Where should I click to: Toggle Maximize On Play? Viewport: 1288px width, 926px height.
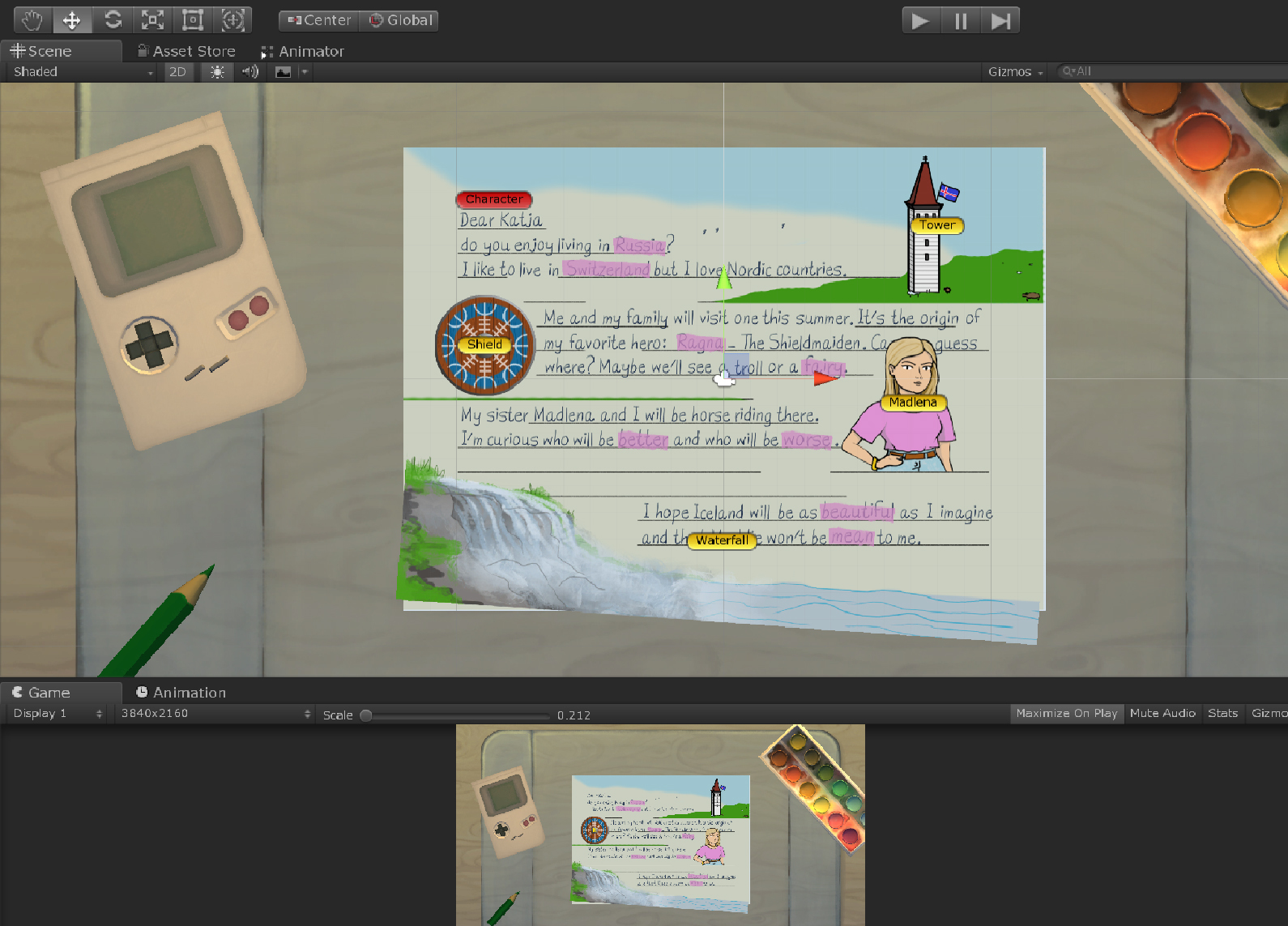coord(1066,713)
